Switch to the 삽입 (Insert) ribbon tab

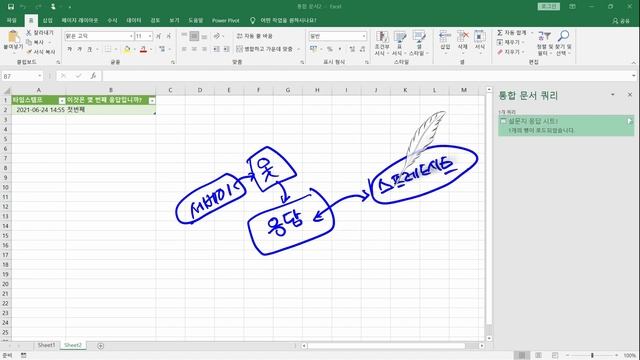pos(48,20)
